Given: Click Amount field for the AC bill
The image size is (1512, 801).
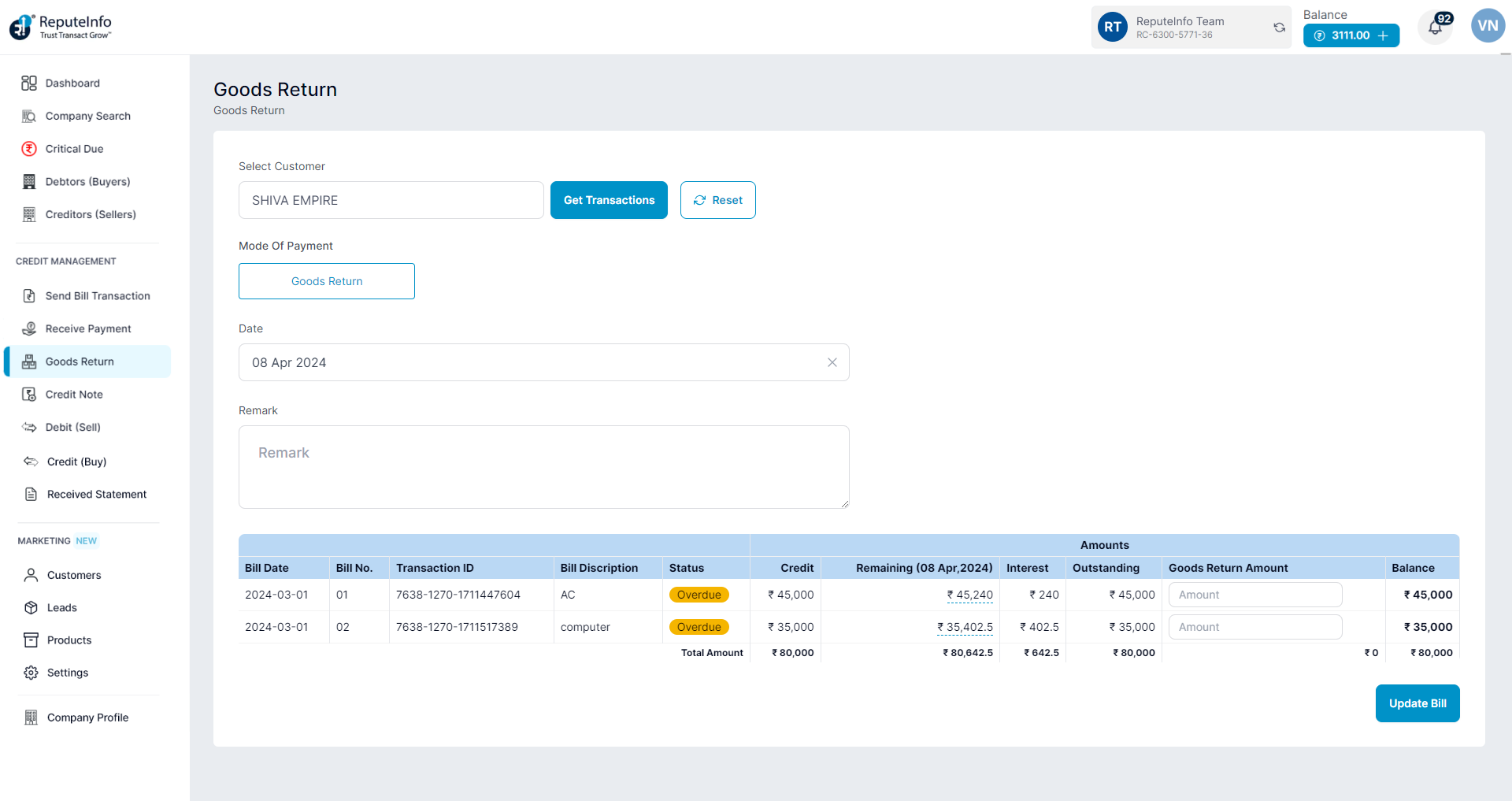Looking at the screenshot, I should (1254, 595).
